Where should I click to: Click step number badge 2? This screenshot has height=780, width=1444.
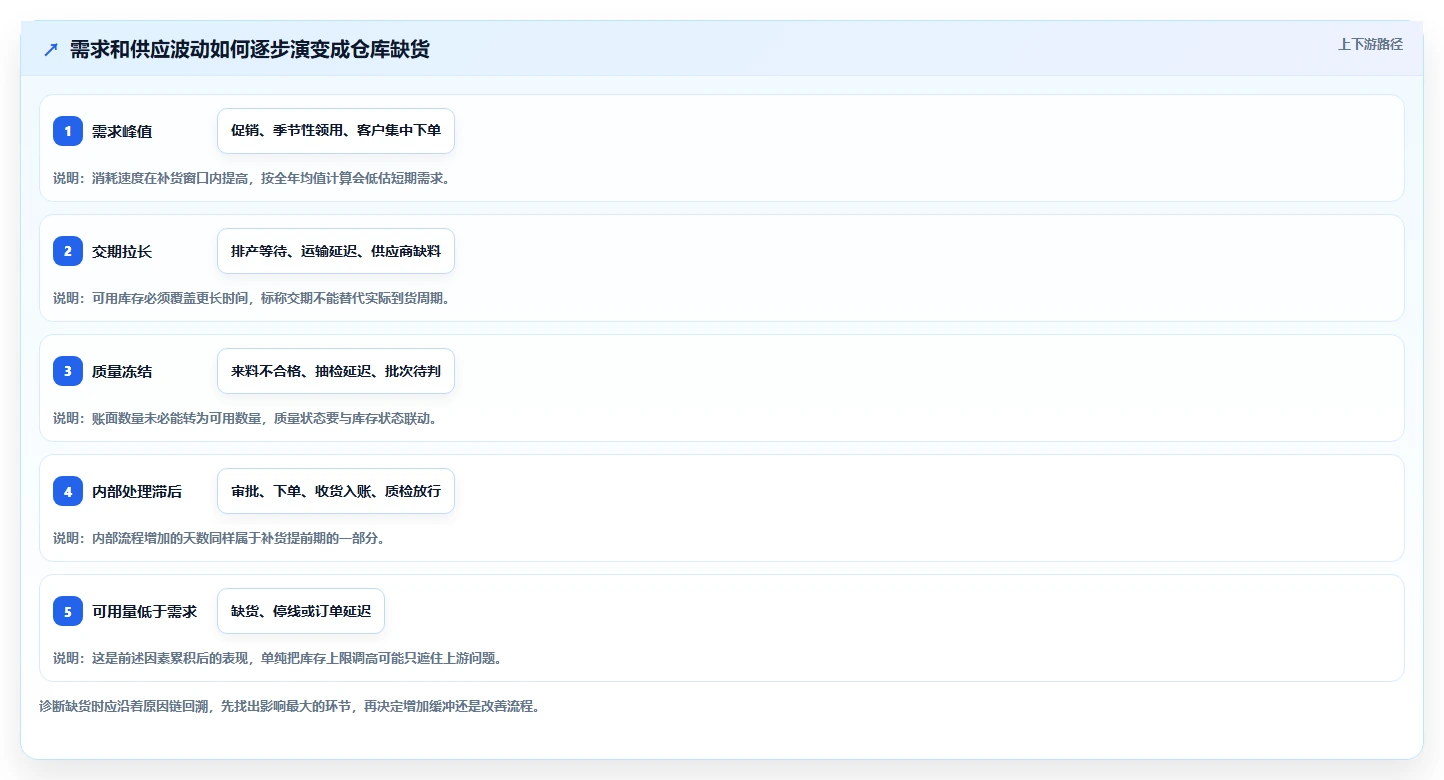[x=68, y=251]
